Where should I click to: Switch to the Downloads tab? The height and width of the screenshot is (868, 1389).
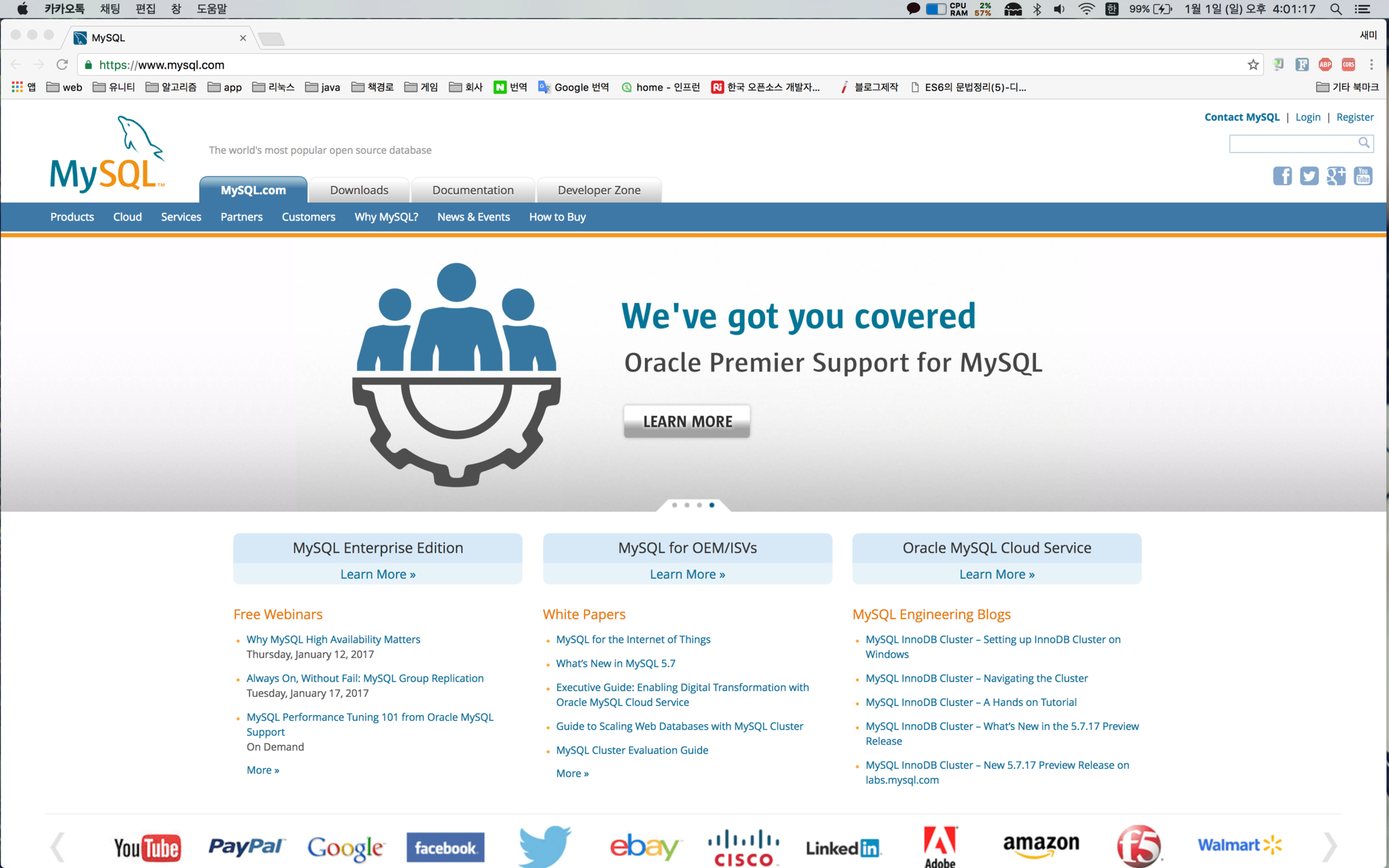click(359, 190)
